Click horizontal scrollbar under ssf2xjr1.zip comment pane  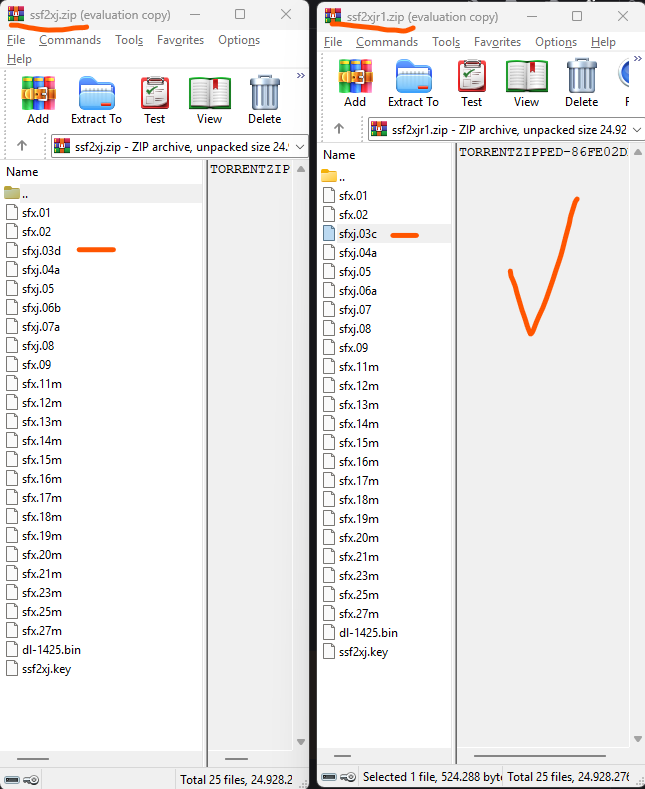point(539,756)
